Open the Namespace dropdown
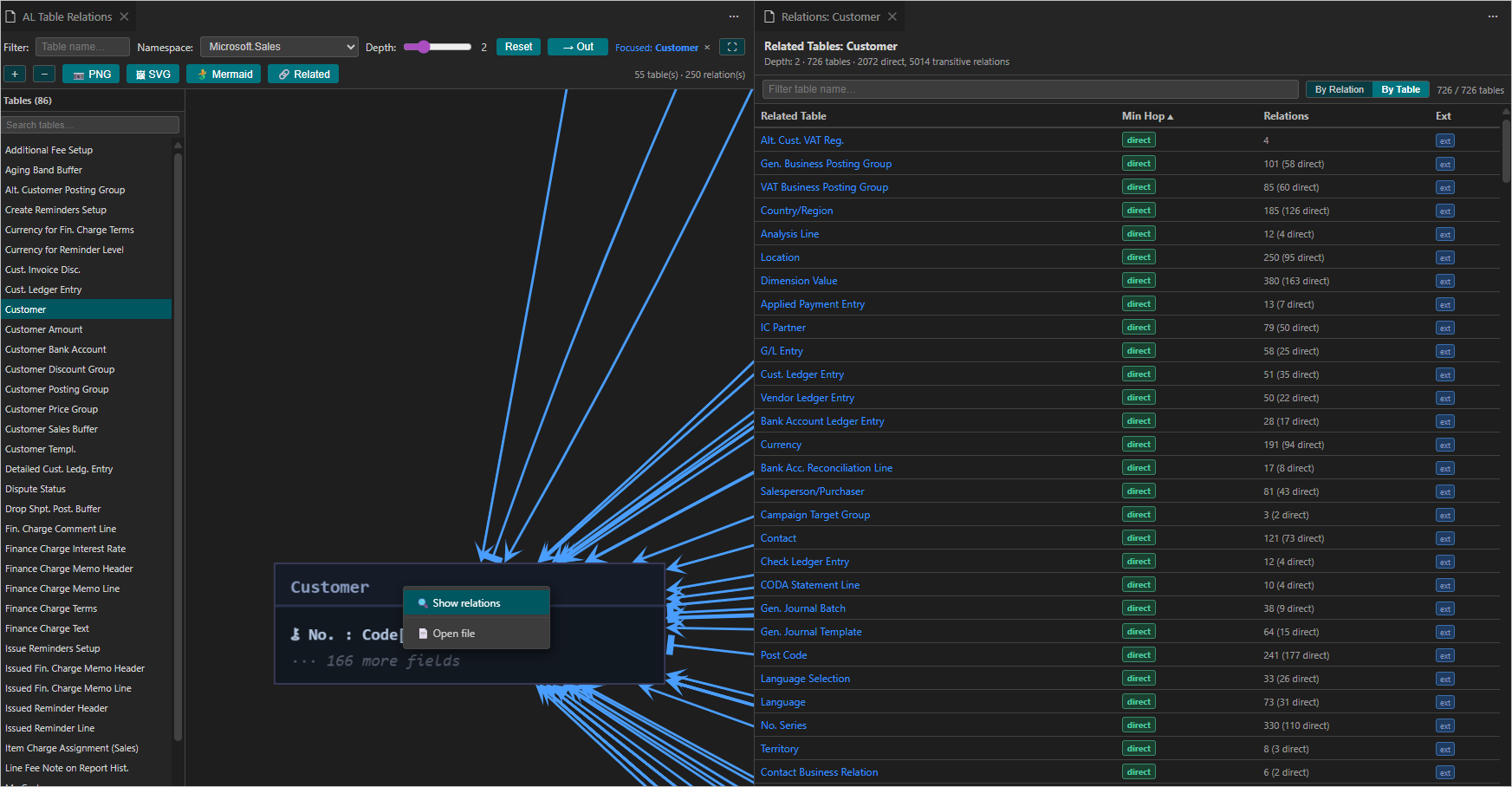 [279, 47]
